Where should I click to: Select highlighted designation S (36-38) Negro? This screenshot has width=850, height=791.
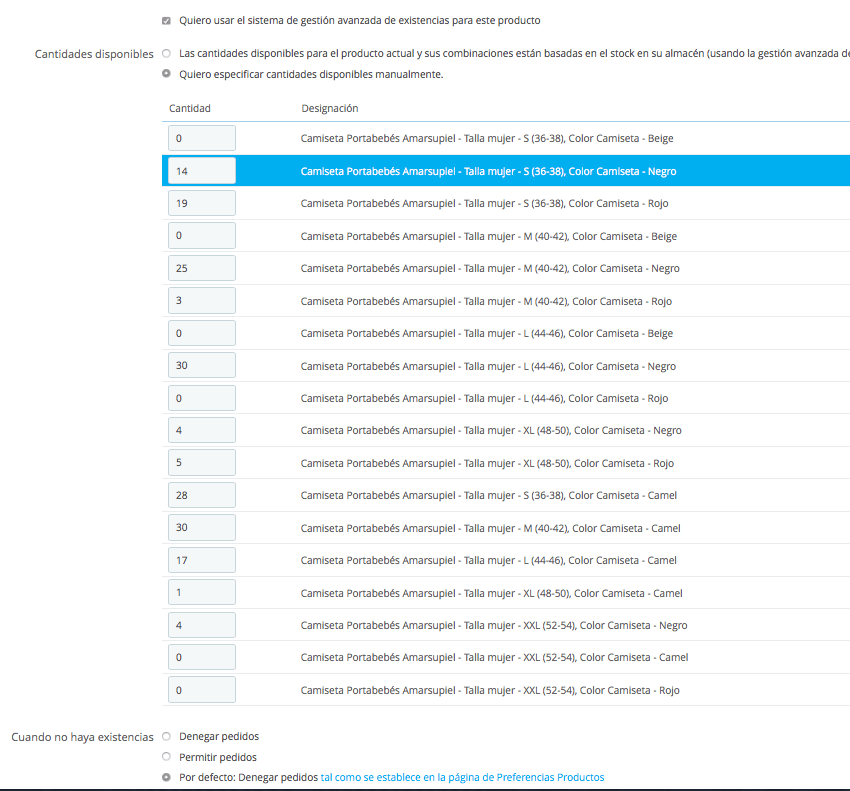(488, 171)
